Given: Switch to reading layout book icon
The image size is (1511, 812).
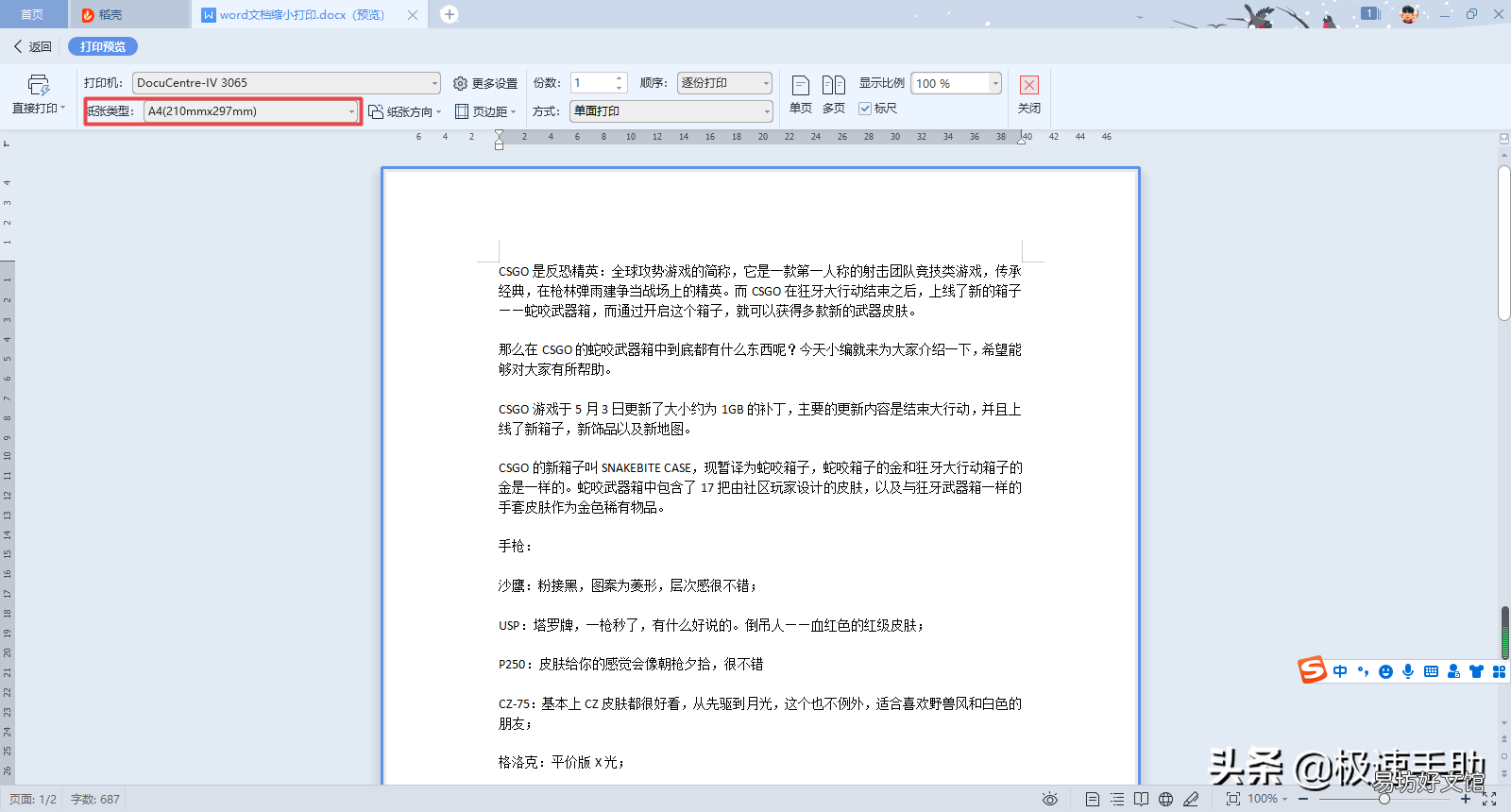Looking at the screenshot, I should 1142,799.
